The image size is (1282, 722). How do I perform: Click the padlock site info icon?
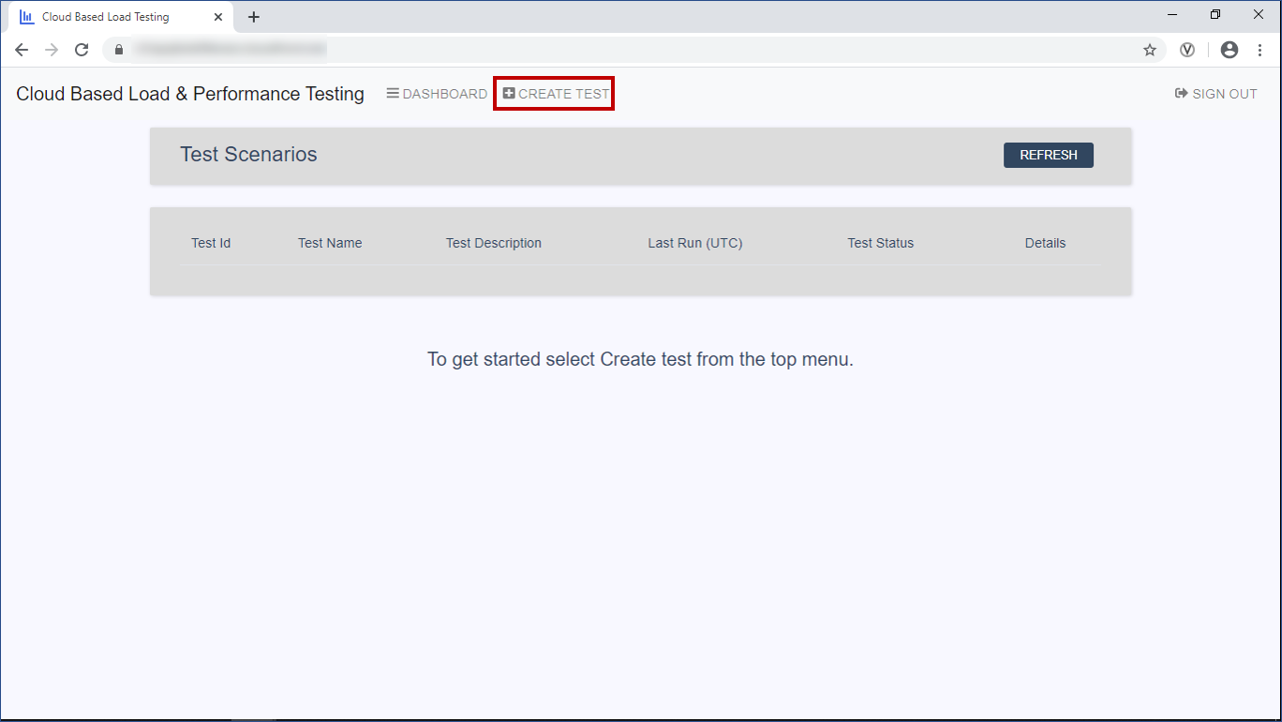click(x=119, y=49)
